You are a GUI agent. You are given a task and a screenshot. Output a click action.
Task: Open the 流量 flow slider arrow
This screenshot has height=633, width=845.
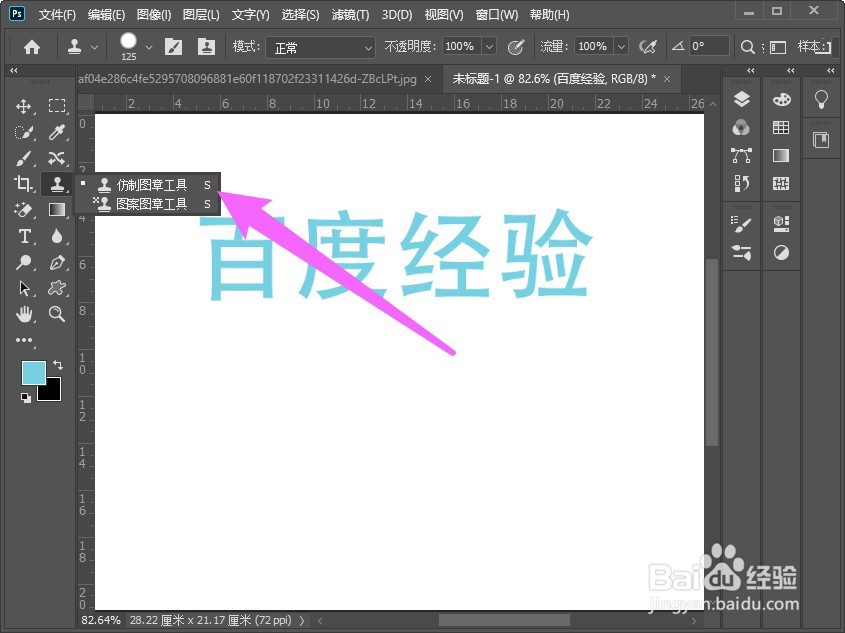point(621,47)
